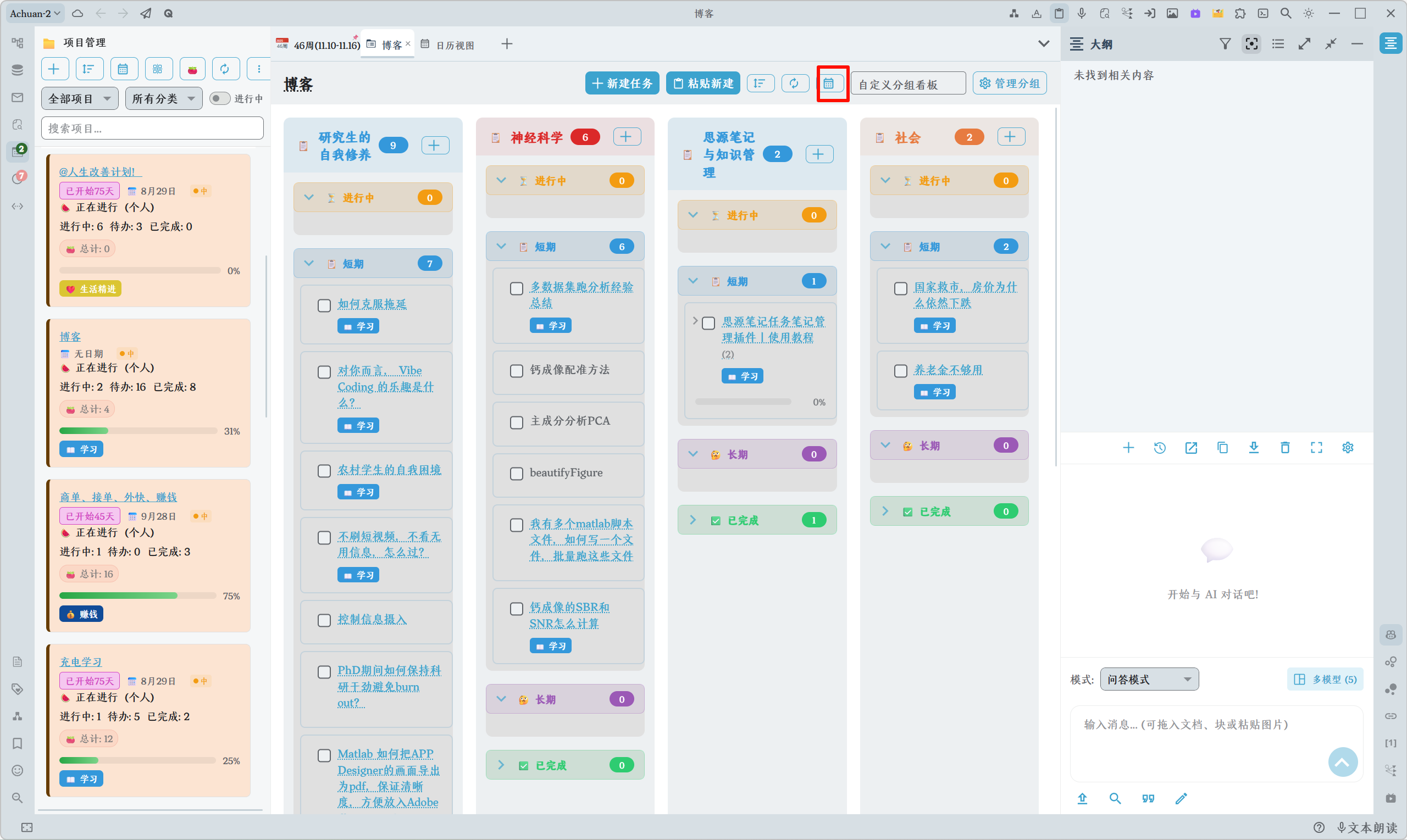This screenshot has width=1407, height=840.
Task: Click the microphone icon in top toolbar
Action: [1082, 13]
